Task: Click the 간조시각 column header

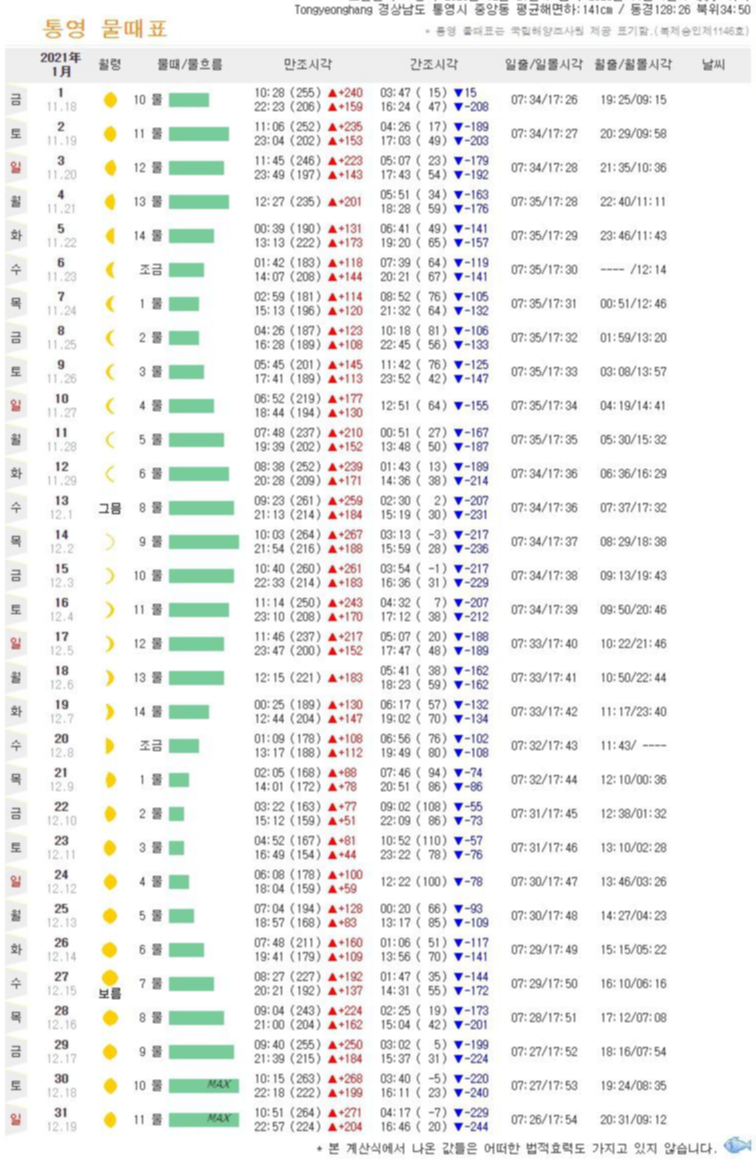Action: (x=434, y=65)
